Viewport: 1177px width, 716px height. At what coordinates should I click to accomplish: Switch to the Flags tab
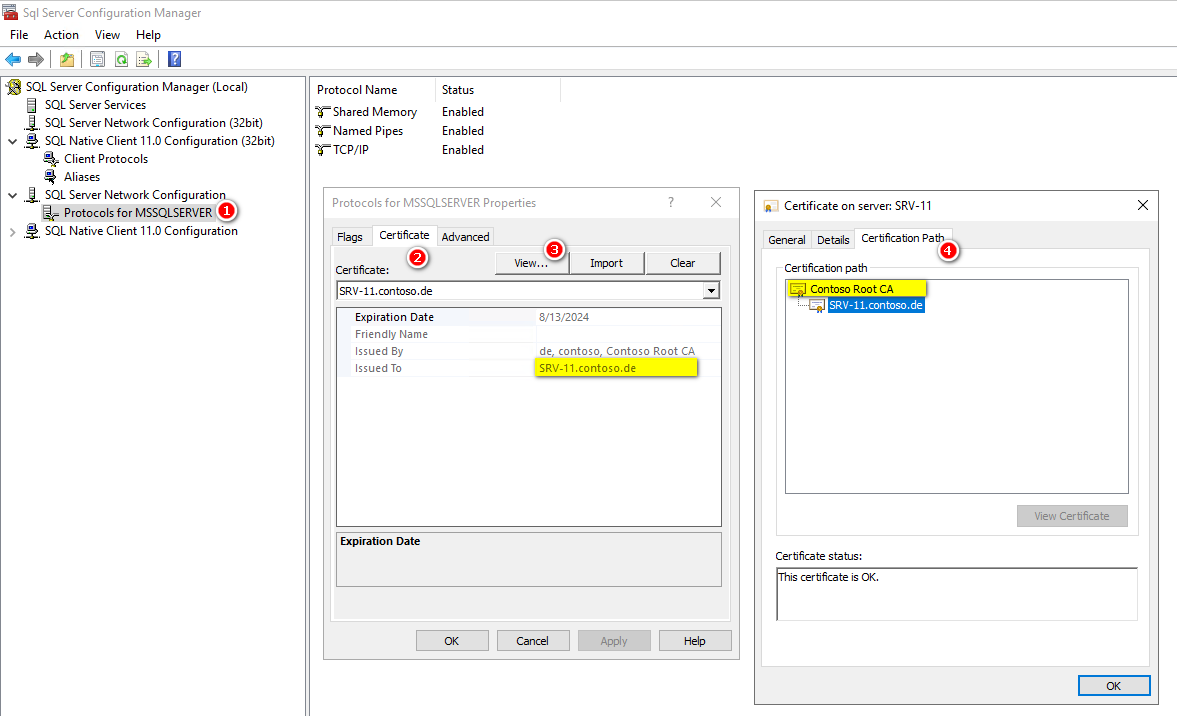(350, 236)
